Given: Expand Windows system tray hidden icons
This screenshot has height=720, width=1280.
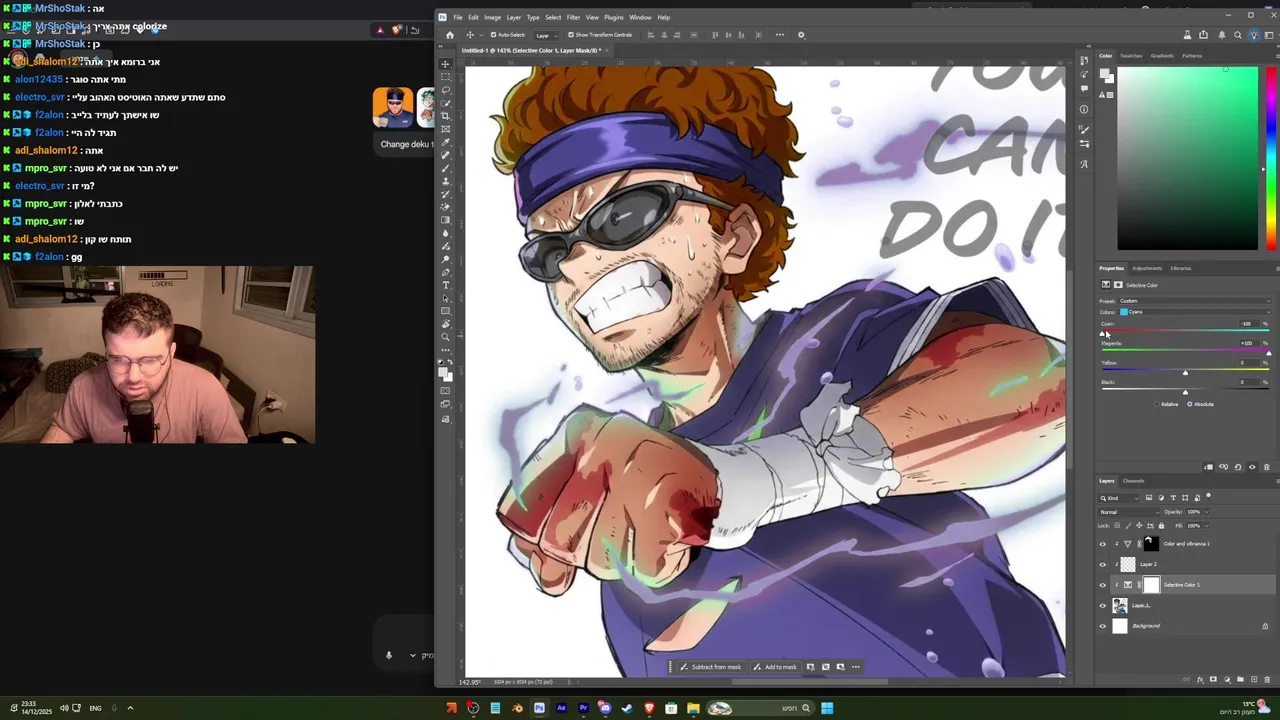Looking at the screenshot, I should pyautogui.click(x=130, y=708).
